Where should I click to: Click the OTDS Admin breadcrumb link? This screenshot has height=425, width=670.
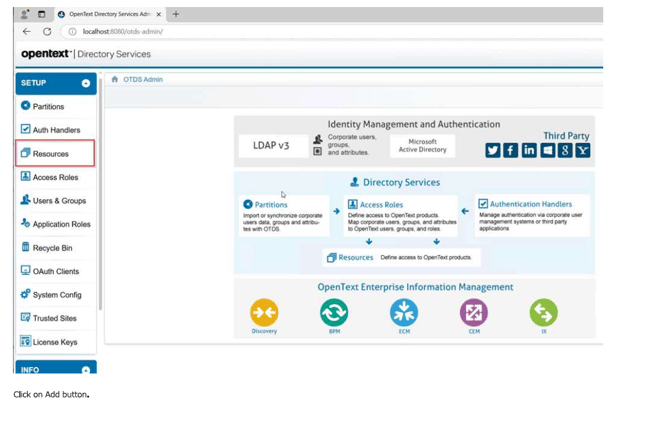143,79
